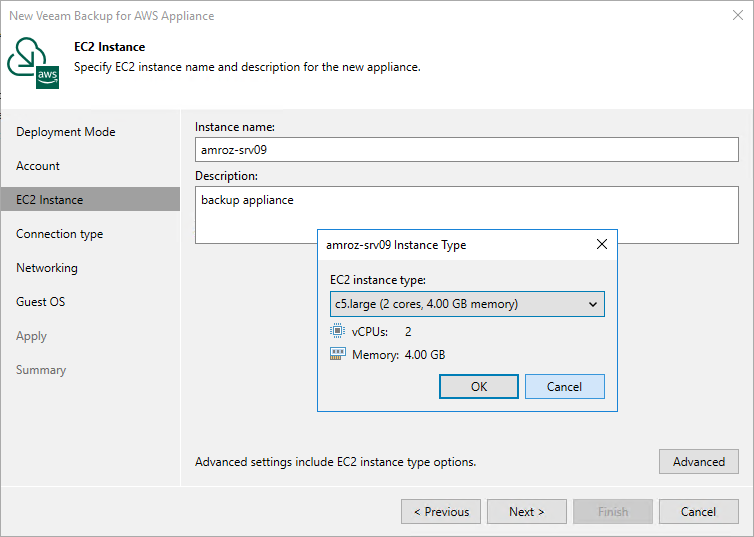
Task: Click the 'Advanced settings include EC2 instance type options' text
Action: [336, 462]
